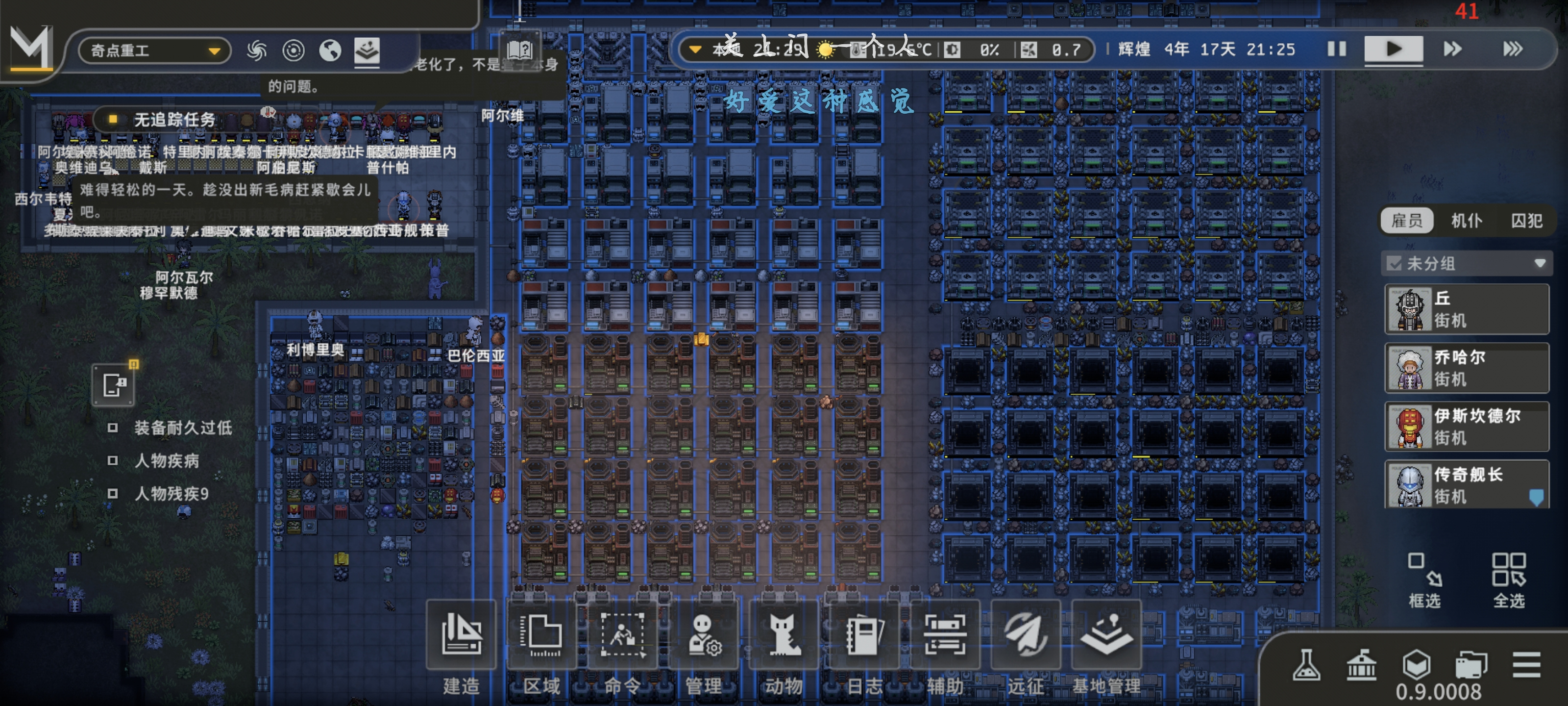The height and width of the screenshot is (706, 1568).
Task: Open the storage box icon
Action: [1416, 665]
